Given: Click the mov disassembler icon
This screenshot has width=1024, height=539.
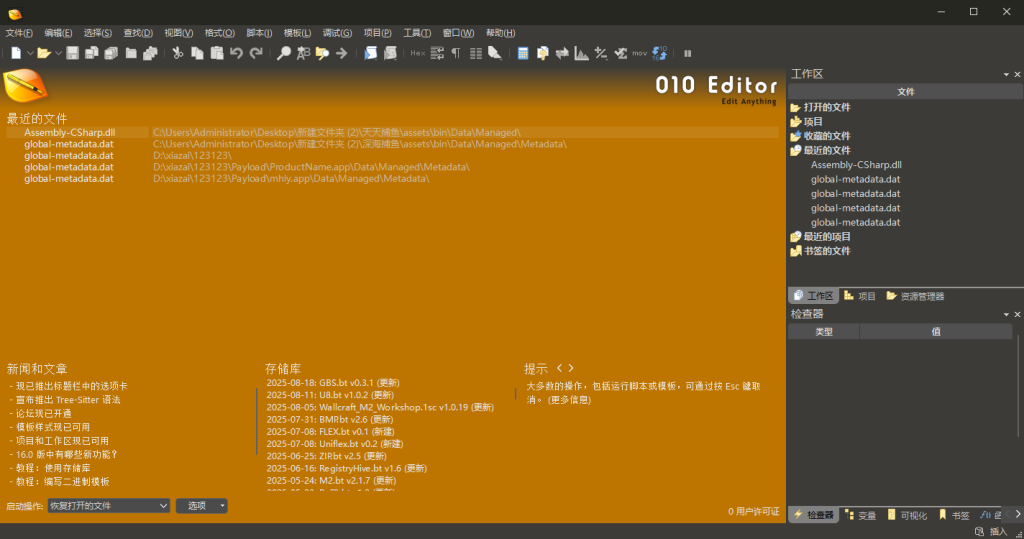Looking at the screenshot, I should click(639, 54).
